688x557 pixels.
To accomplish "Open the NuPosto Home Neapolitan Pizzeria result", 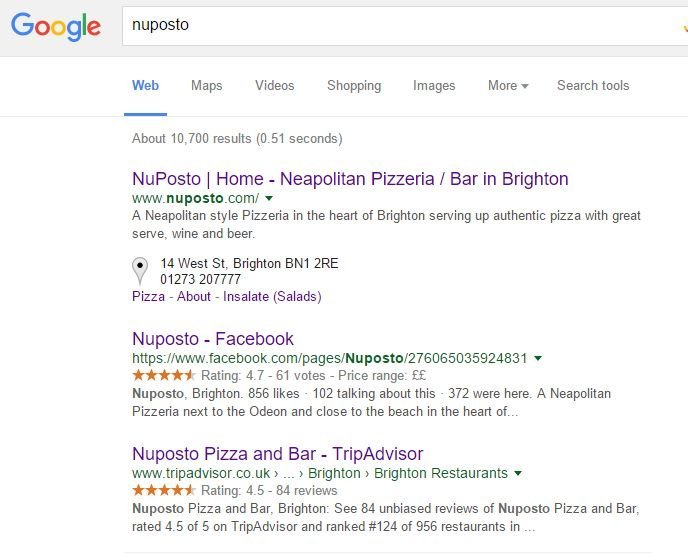I will 350,179.
